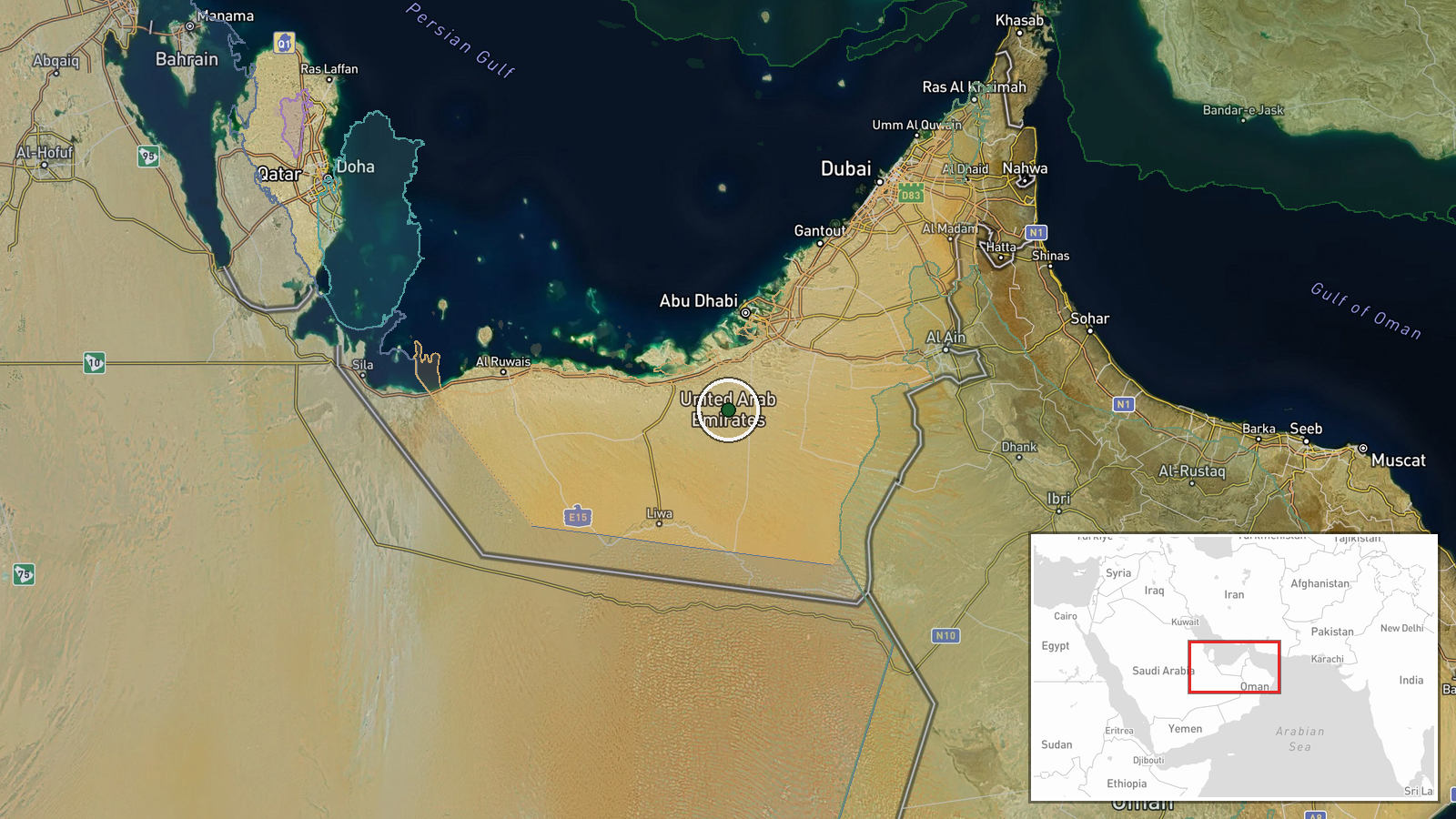Screen dimensions: 1456x819
Task: Select the Doha city label
Action: coord(355,167)
